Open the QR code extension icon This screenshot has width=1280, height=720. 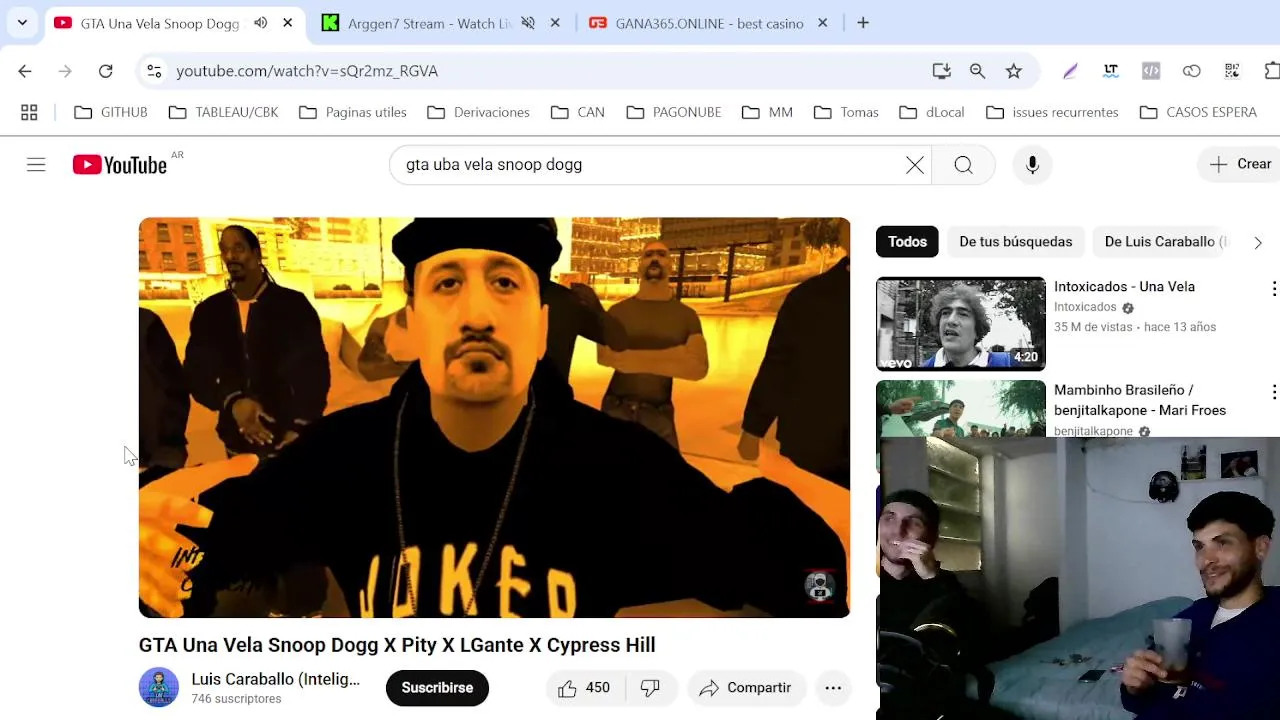point(1232,71)
